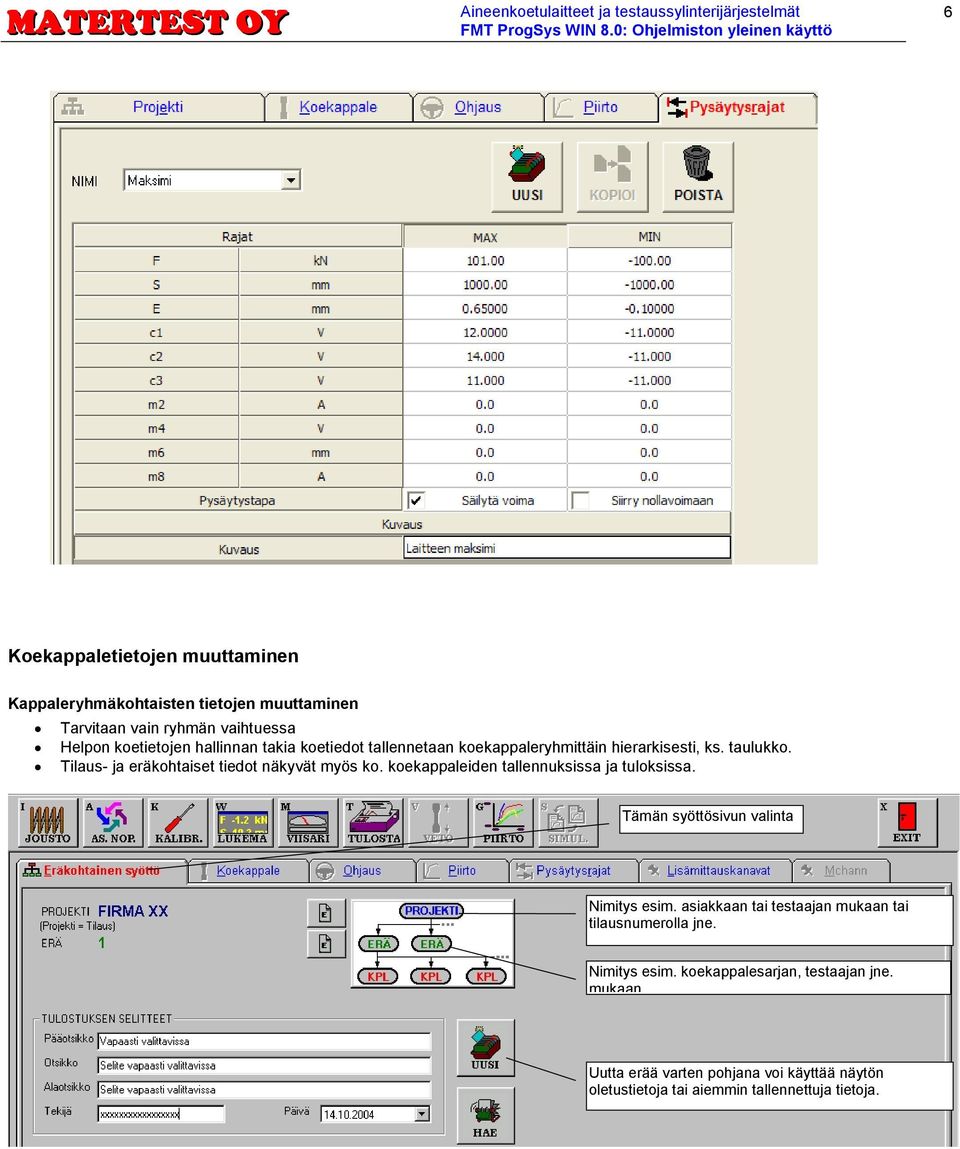
Task: Open the Piirto tab in bottom window
Action: point(462,871)
